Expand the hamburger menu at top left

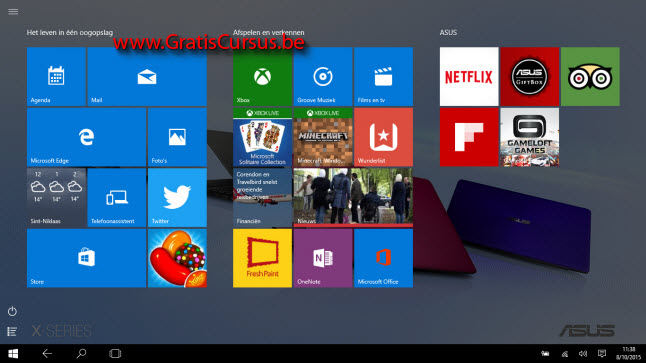pyautogui.click(x=13, y=12)
